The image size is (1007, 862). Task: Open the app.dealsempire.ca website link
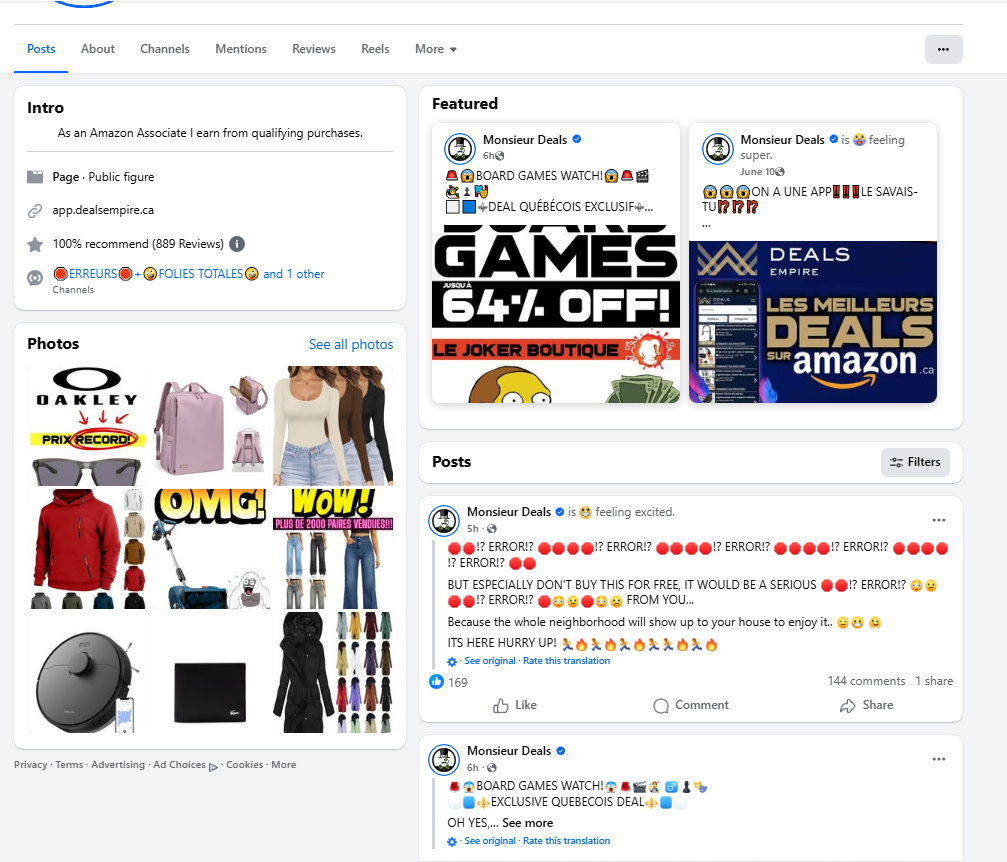tap(103, 211)
